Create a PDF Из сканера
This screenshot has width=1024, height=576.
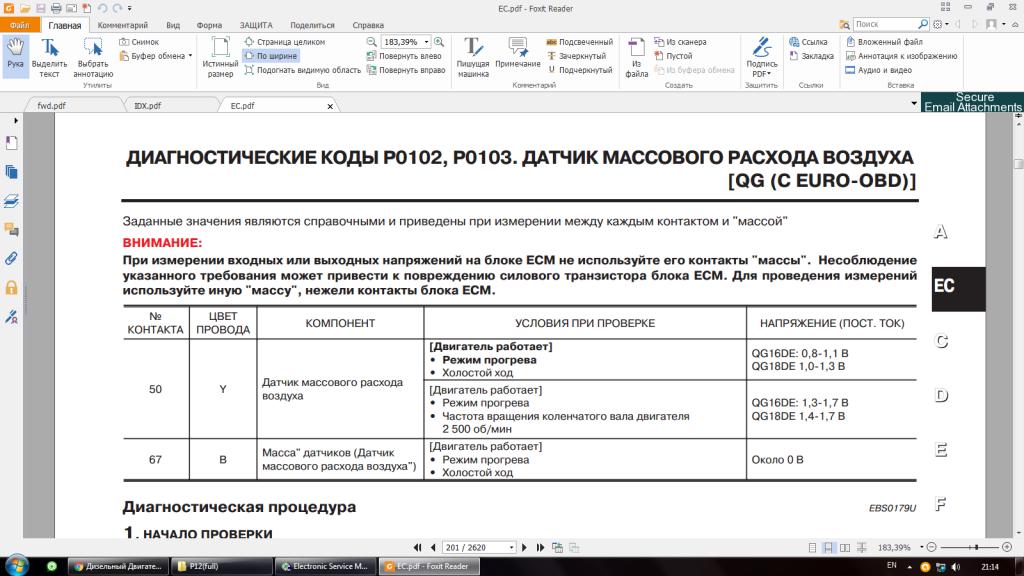point(680,42)
